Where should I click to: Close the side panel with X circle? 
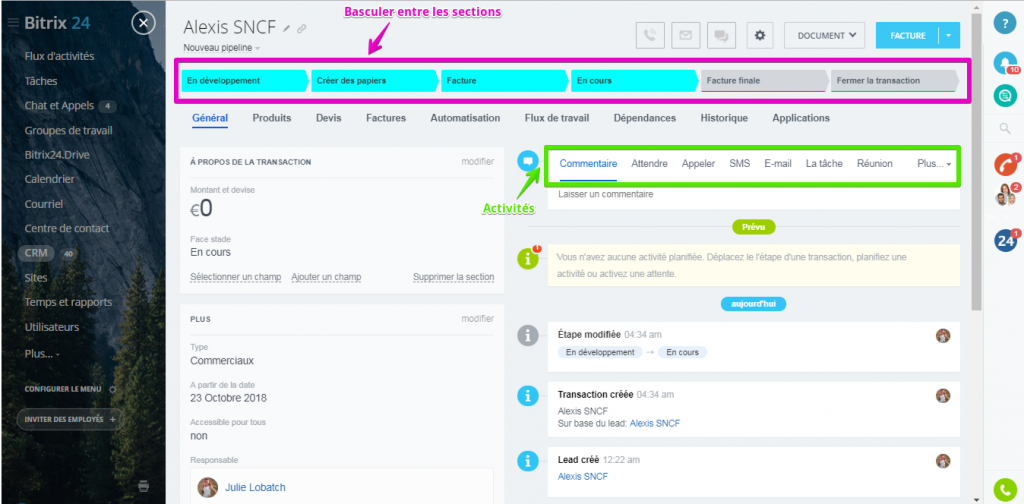point(143,24)
